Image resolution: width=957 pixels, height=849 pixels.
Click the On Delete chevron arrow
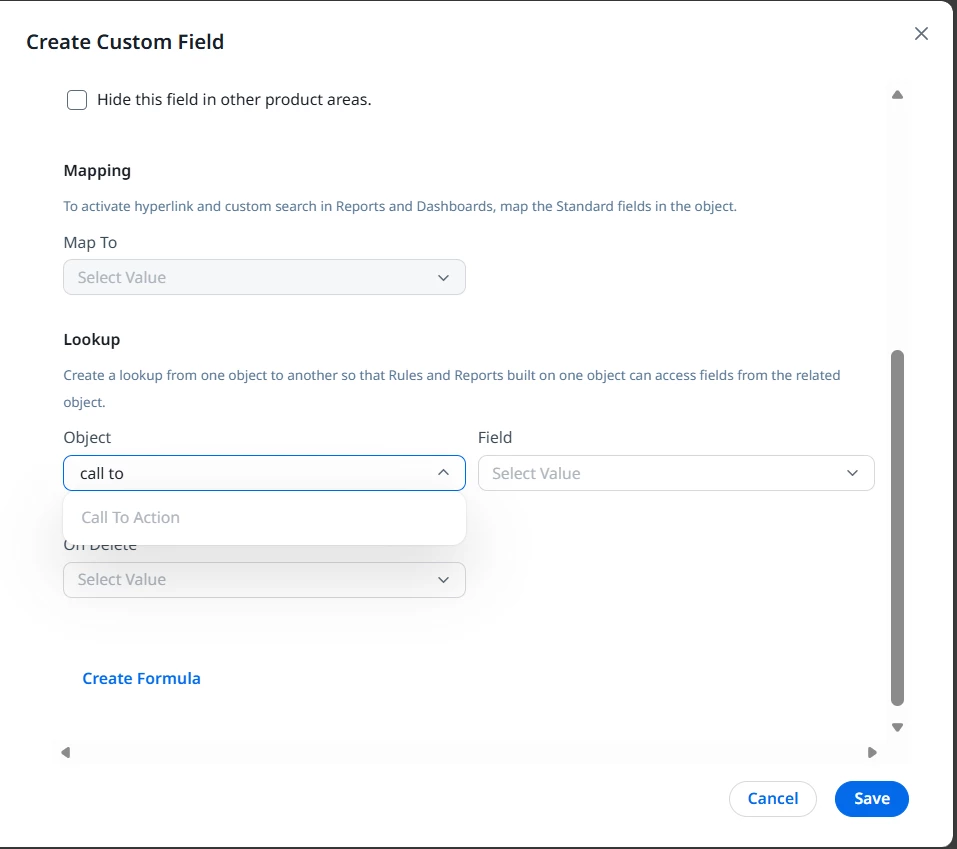[x=444, y=580]
